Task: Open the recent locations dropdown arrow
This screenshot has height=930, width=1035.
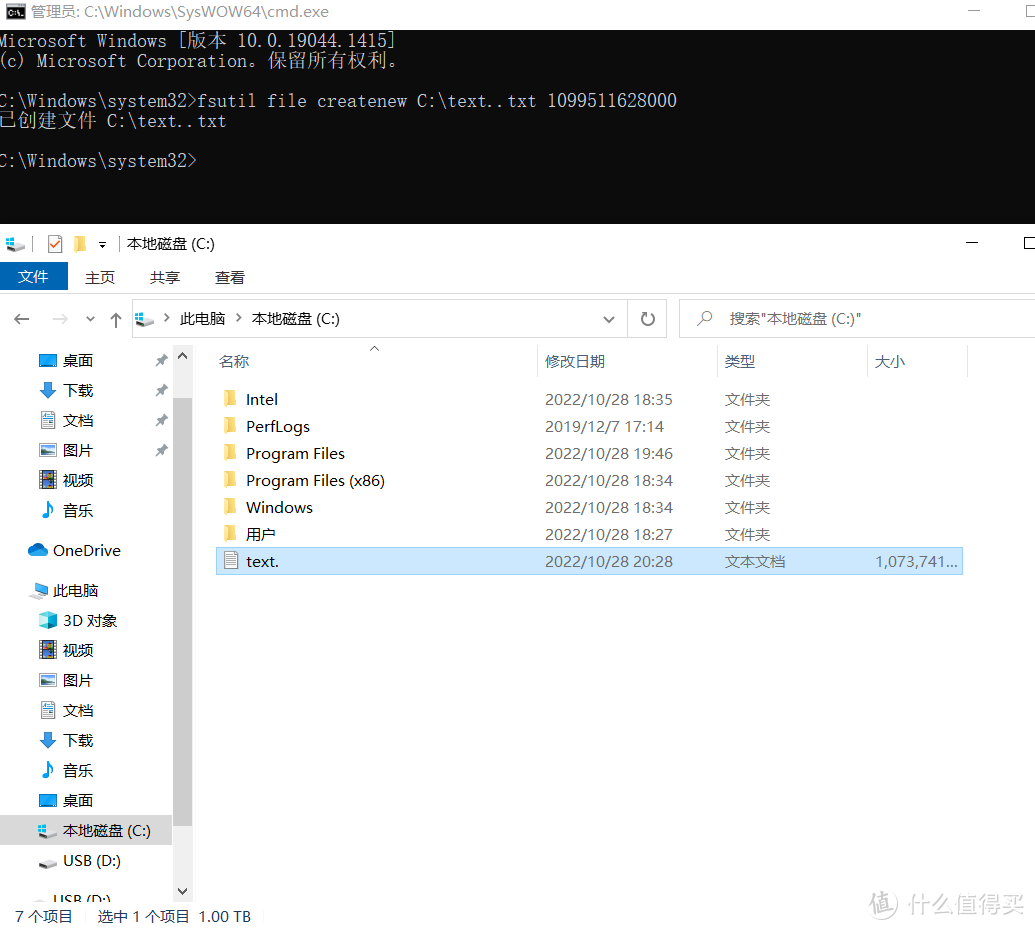Action: point(90,319)
